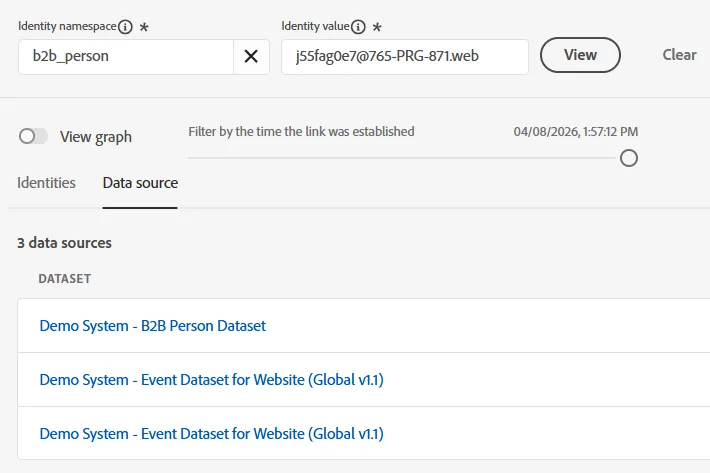The width and height of the screenshot is (710, 473).
Task: Select the Data source tab
Action: (140, 183)
